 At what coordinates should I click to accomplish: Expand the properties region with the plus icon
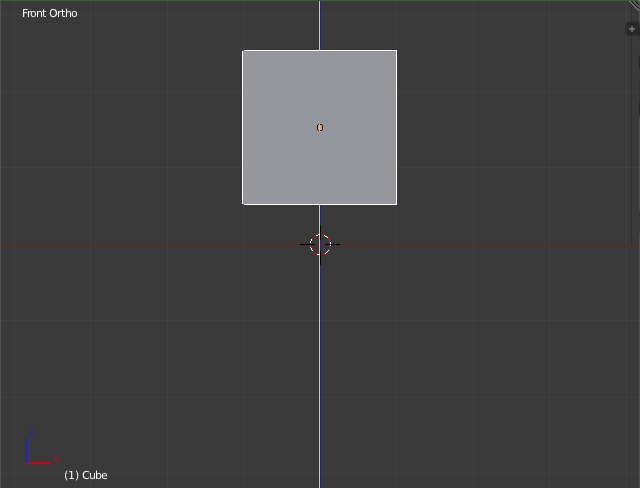tap(631, 29)
